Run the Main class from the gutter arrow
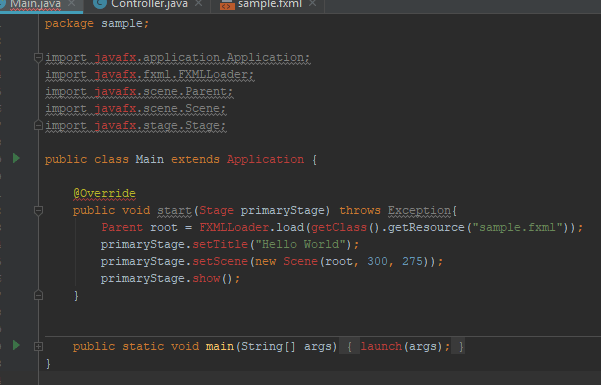Viewport: 601px width, 385px height. click(x=16, y=158)
